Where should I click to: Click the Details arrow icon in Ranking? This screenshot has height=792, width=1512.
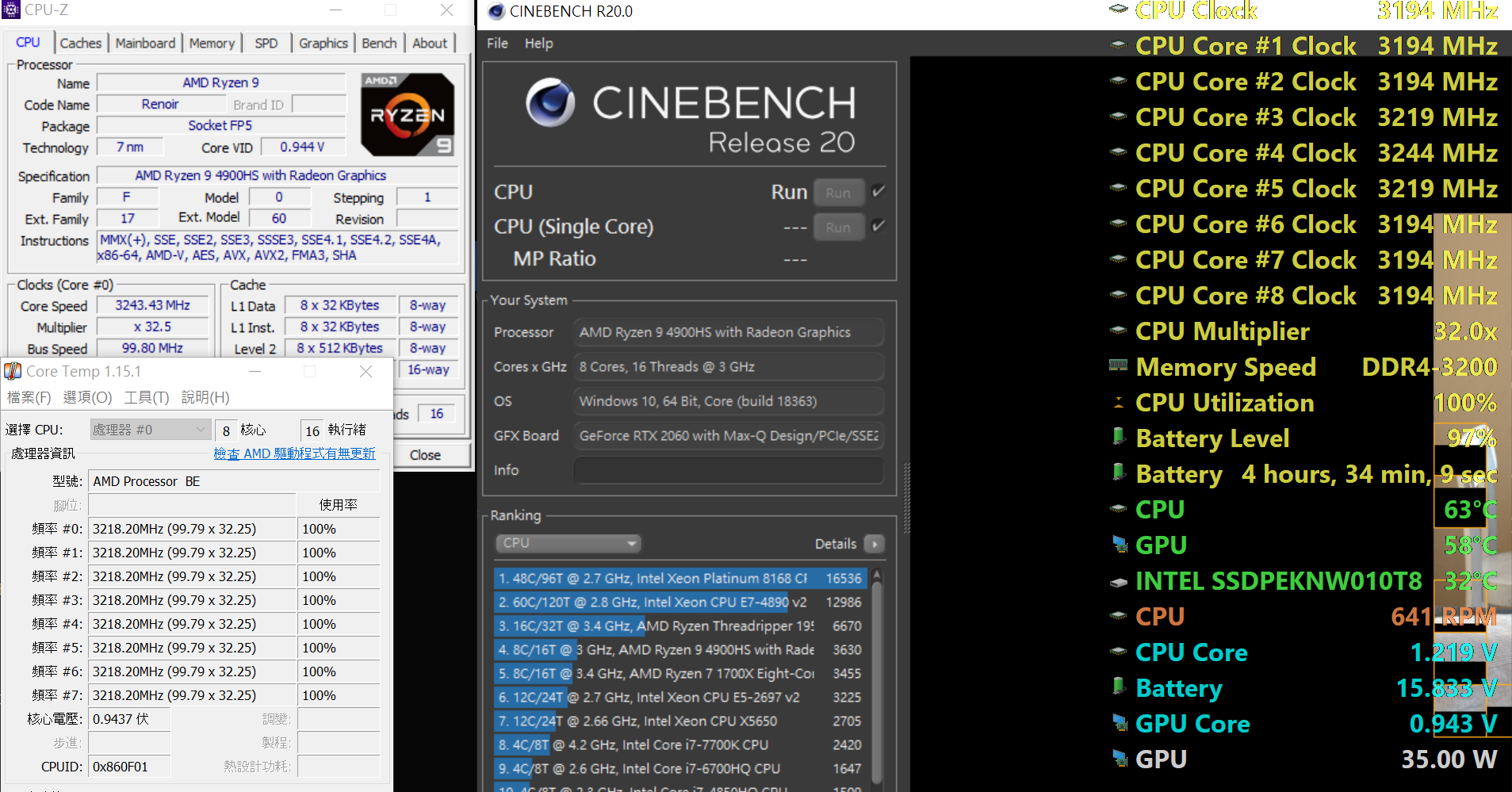point(875,544)
